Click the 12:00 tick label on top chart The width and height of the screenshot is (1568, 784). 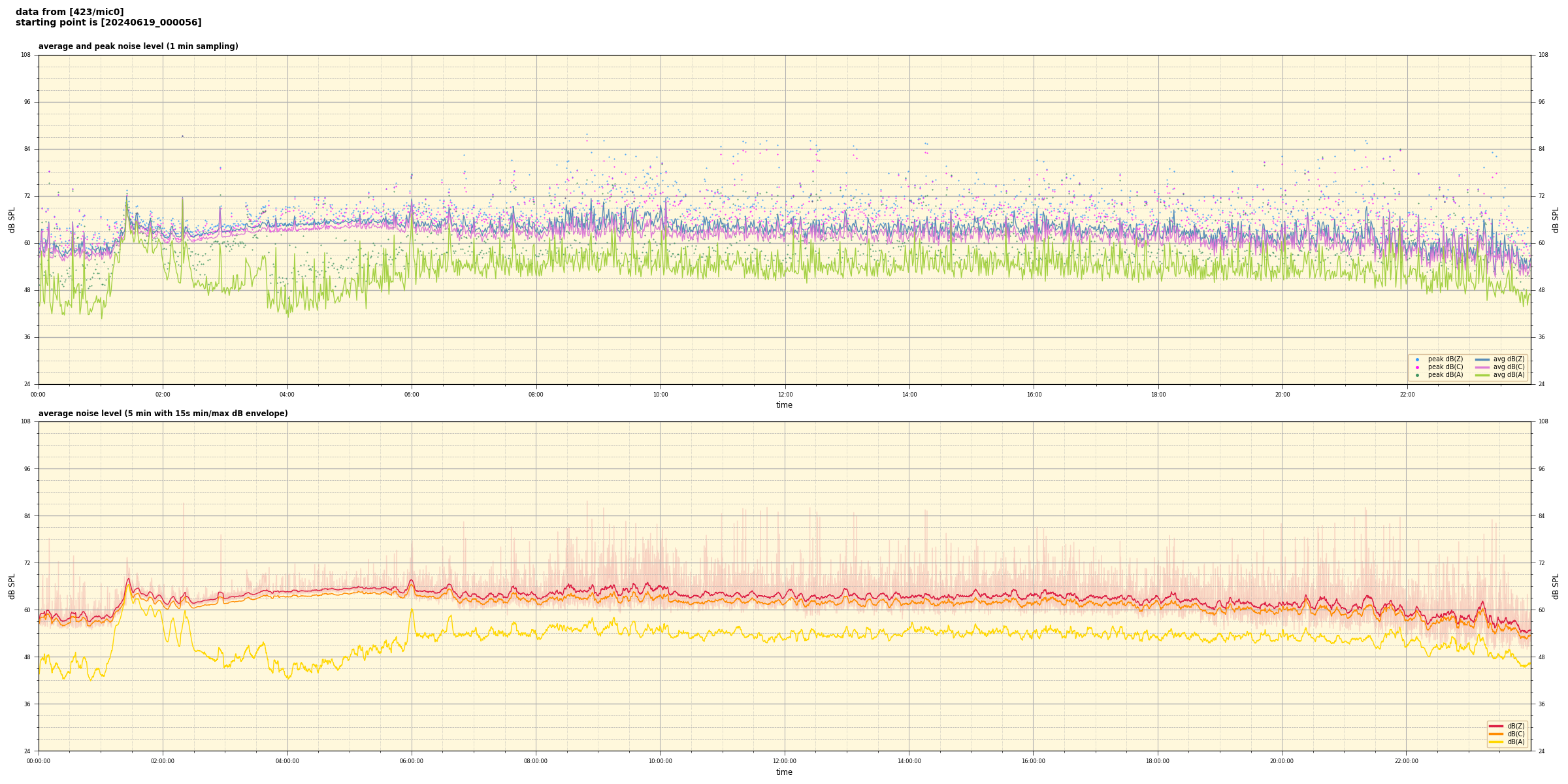pyautogui.click(x=785, y=395)
